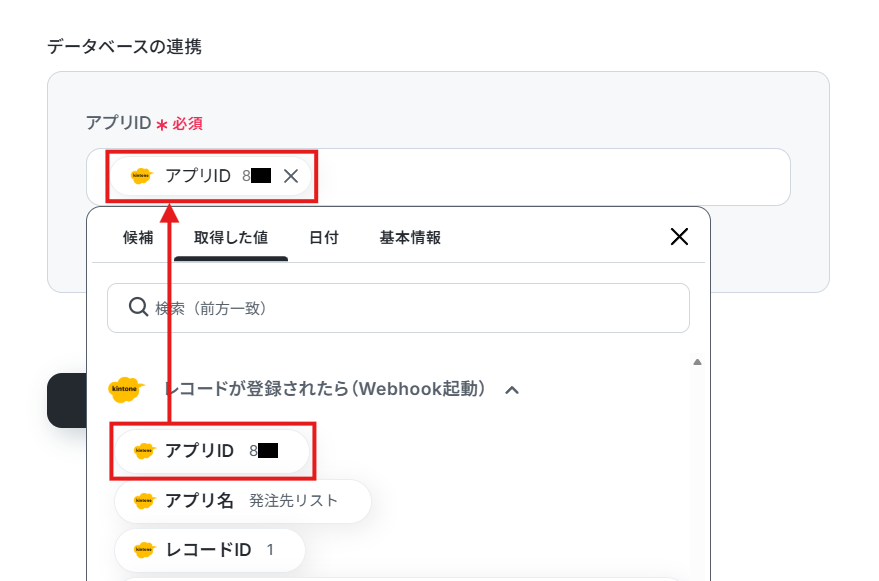Screen dimensions: 879x581
Task: Pick the レコードID value chip
Action: [x=210, y=550]
